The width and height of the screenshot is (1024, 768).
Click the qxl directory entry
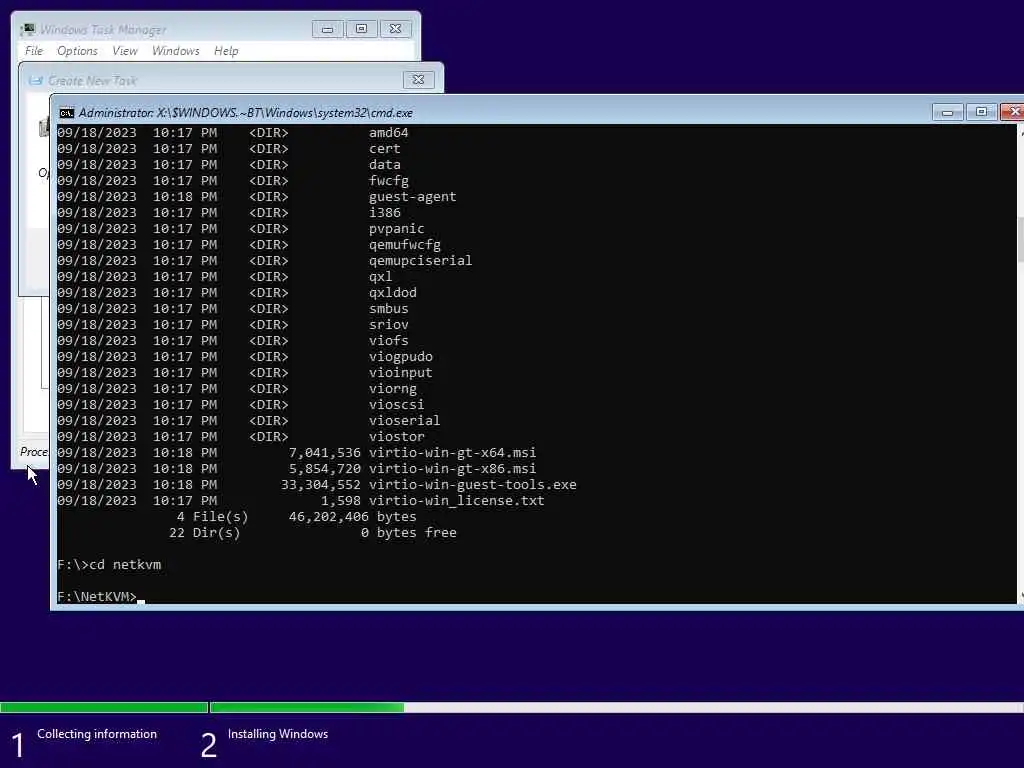(x=380, y=276)
